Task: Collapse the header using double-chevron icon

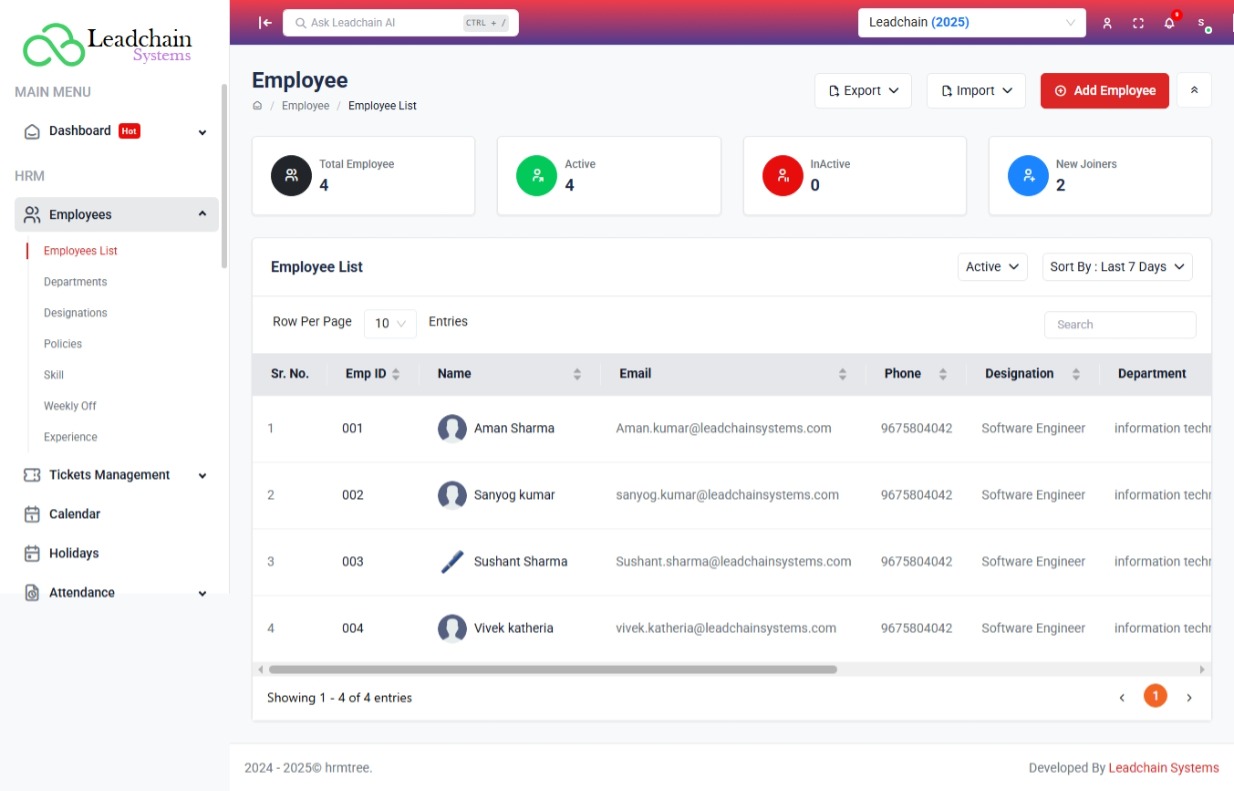Action: tap(1194, 90)
